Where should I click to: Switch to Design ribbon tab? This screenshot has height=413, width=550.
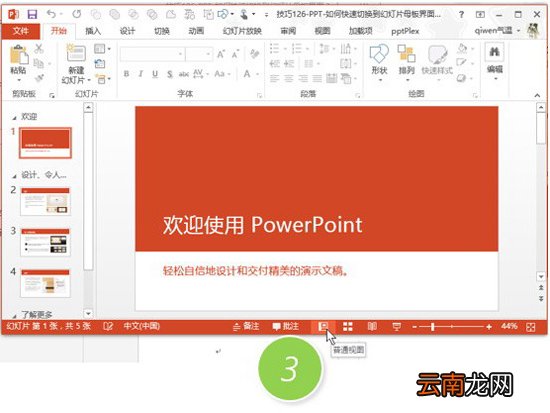point(127,31)
